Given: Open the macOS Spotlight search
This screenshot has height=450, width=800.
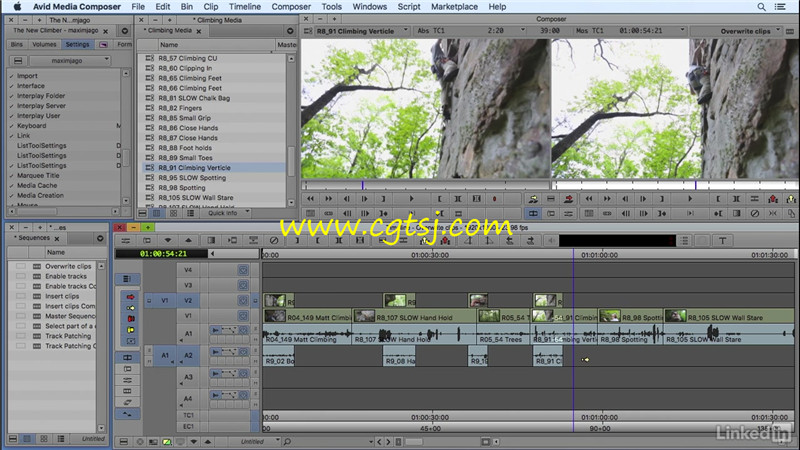Looking at the screenshot, I should (761, 7).
